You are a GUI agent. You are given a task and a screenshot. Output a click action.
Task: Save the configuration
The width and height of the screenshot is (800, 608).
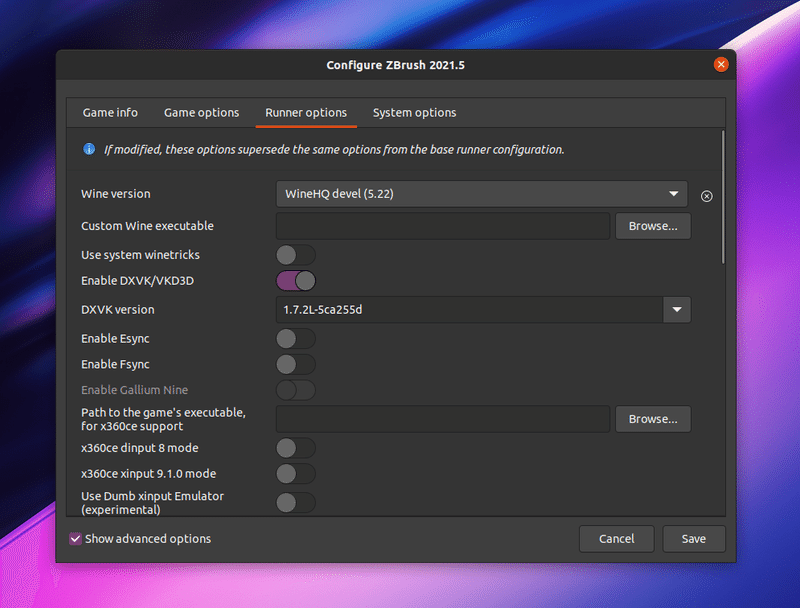coord(693,539)
